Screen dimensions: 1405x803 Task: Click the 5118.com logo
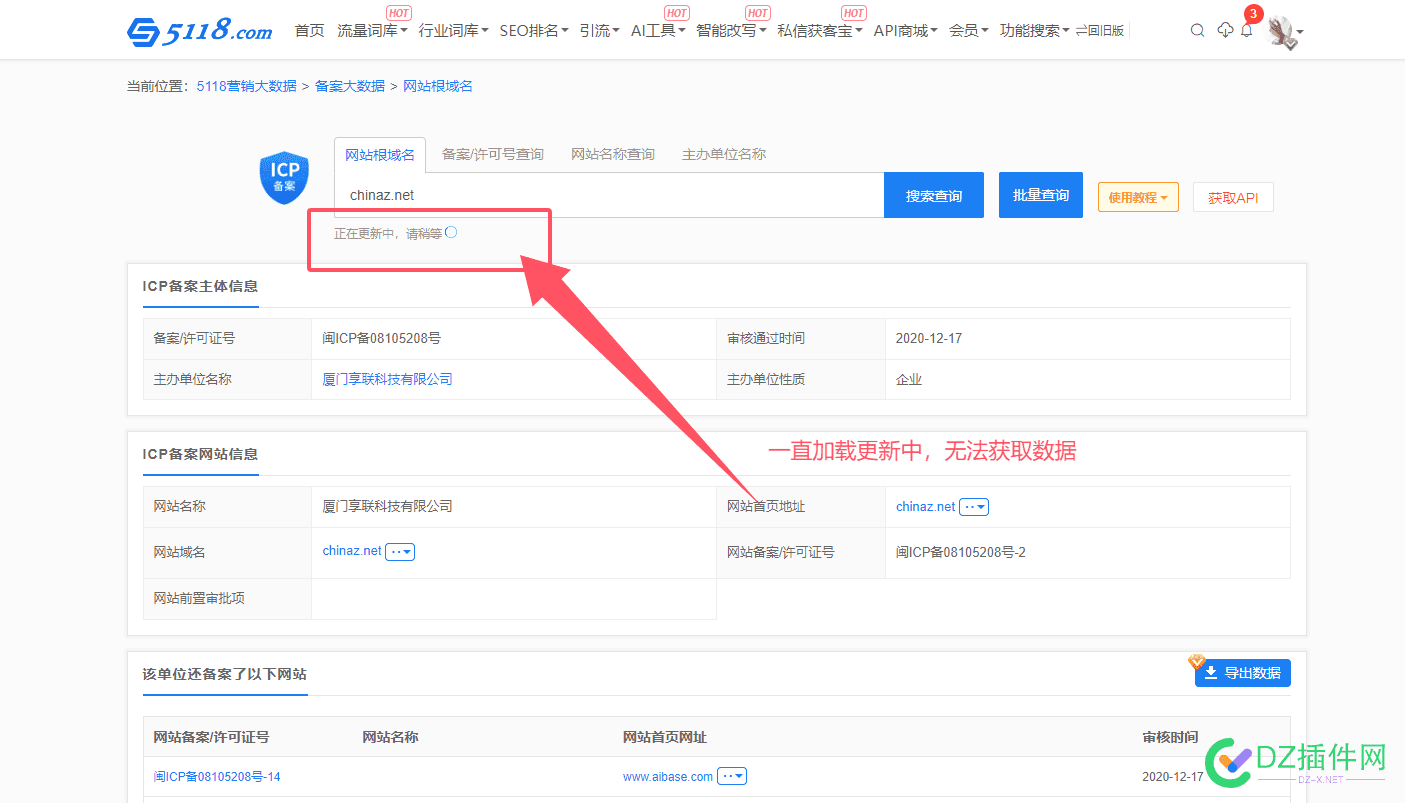(199, 31)
